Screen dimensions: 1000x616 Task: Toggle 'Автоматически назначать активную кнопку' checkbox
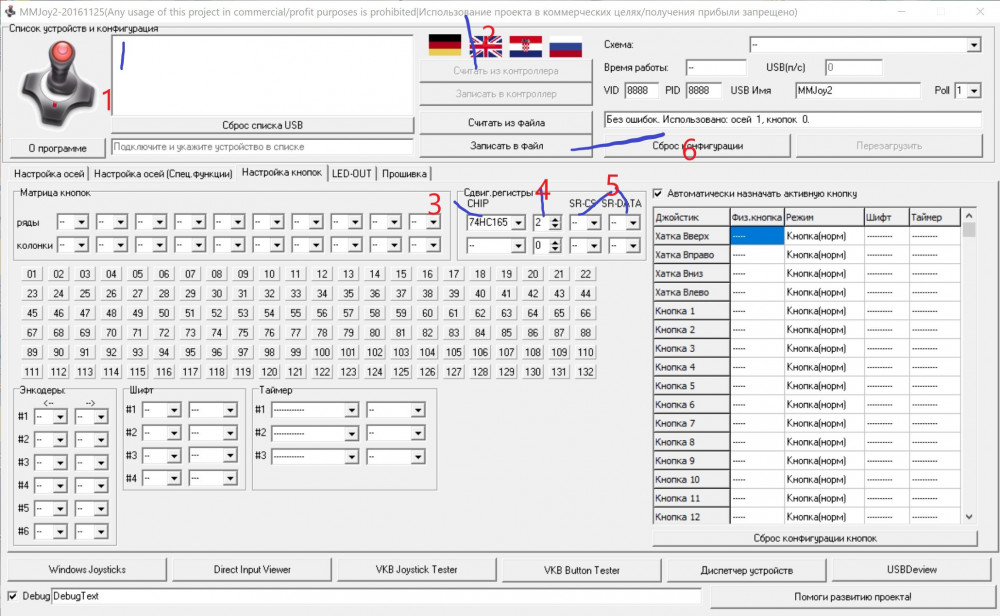coord(658,193)
